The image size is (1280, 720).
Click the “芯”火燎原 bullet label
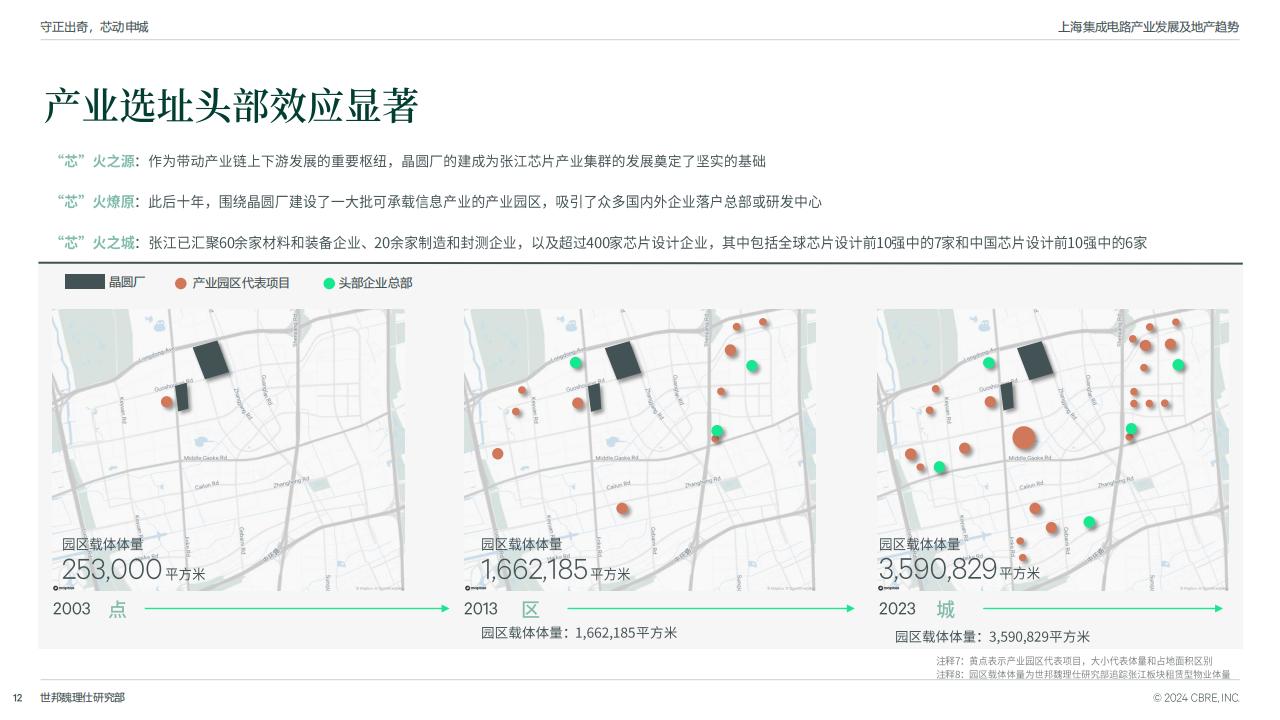97,202
